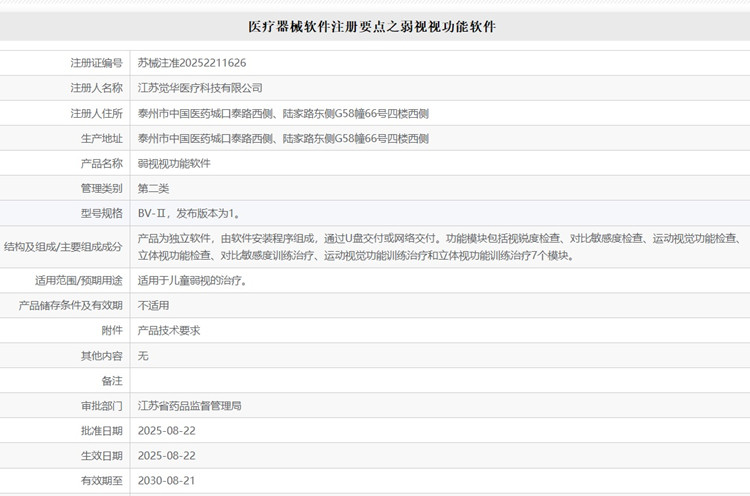750x496 pixels.
Task: Select registration number 苏械注准20252211626
Action: 192,63
